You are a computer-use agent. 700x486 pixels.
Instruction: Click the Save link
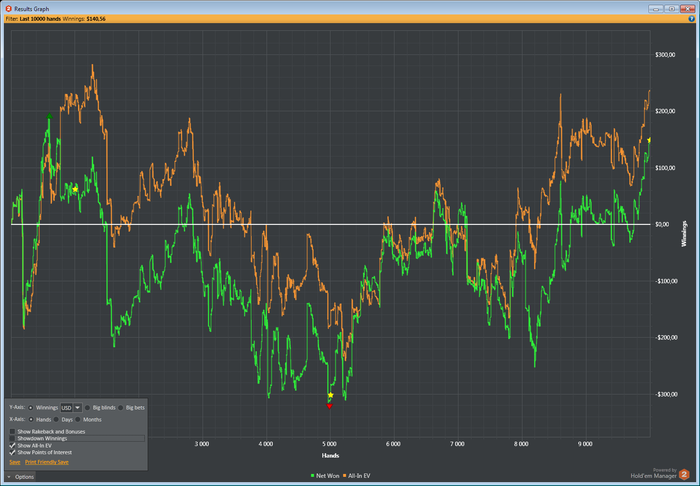(15, 462)
